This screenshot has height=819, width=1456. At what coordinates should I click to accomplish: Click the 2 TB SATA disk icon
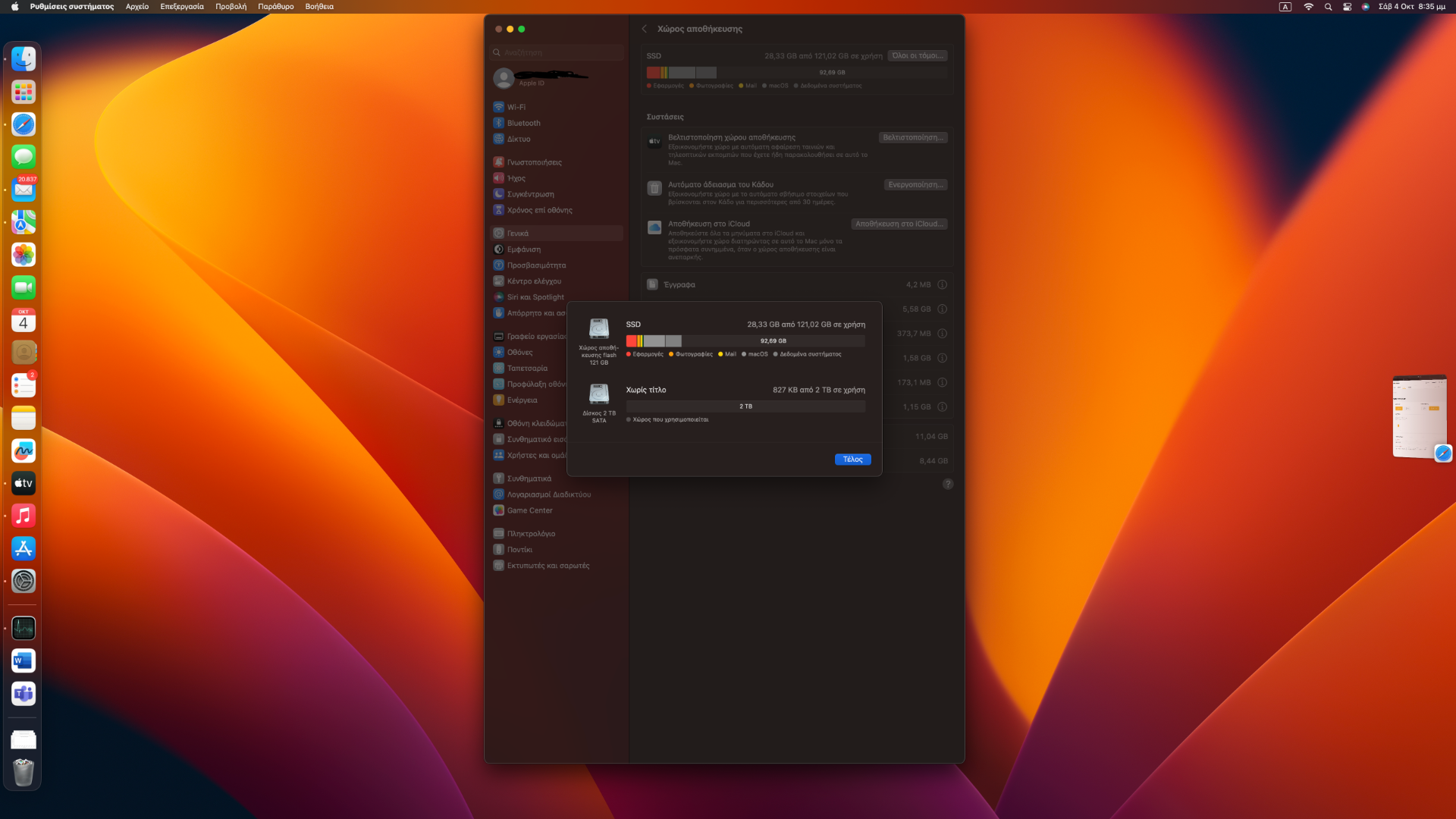599,394
